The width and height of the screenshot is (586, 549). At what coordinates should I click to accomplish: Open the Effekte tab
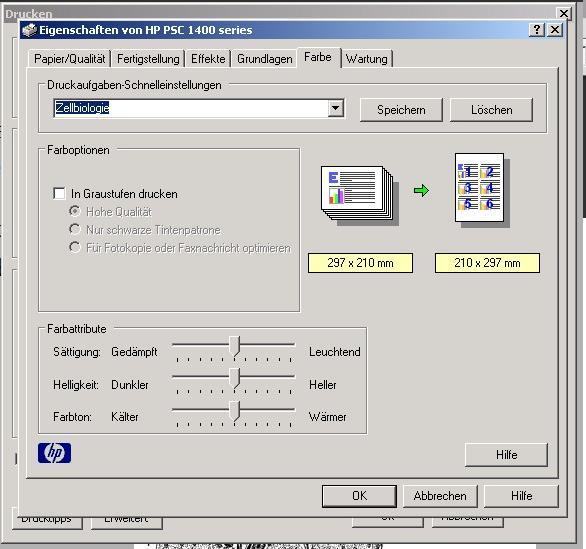[x=208, y=59]
